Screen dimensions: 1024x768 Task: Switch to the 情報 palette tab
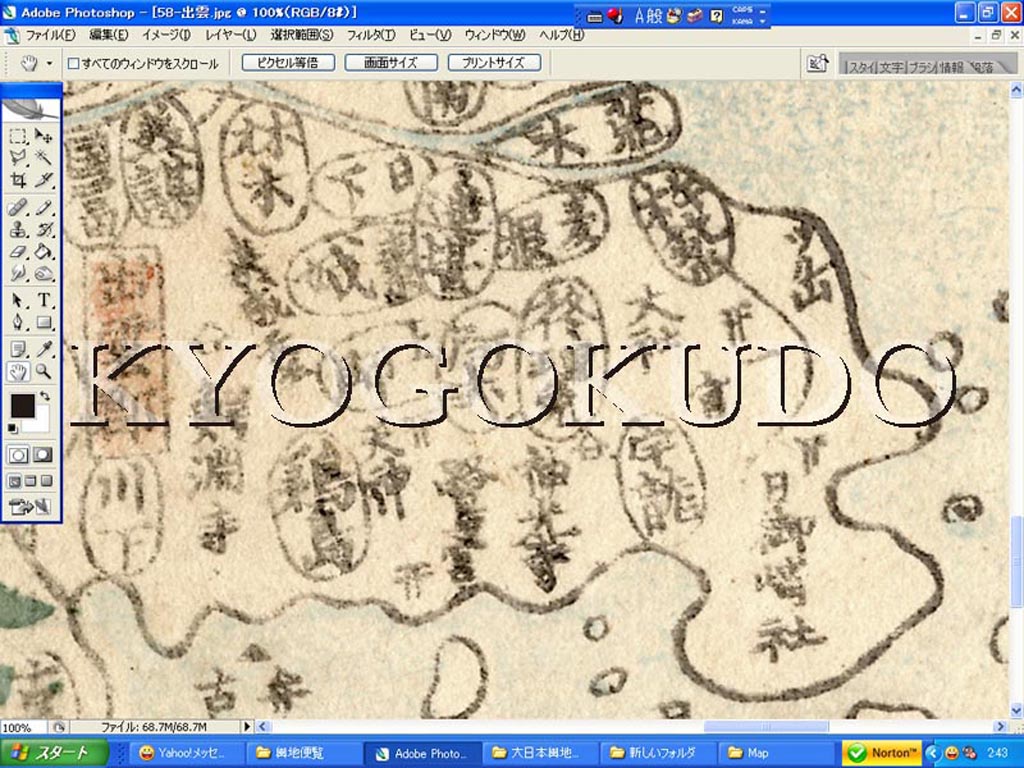pos(952,67)
